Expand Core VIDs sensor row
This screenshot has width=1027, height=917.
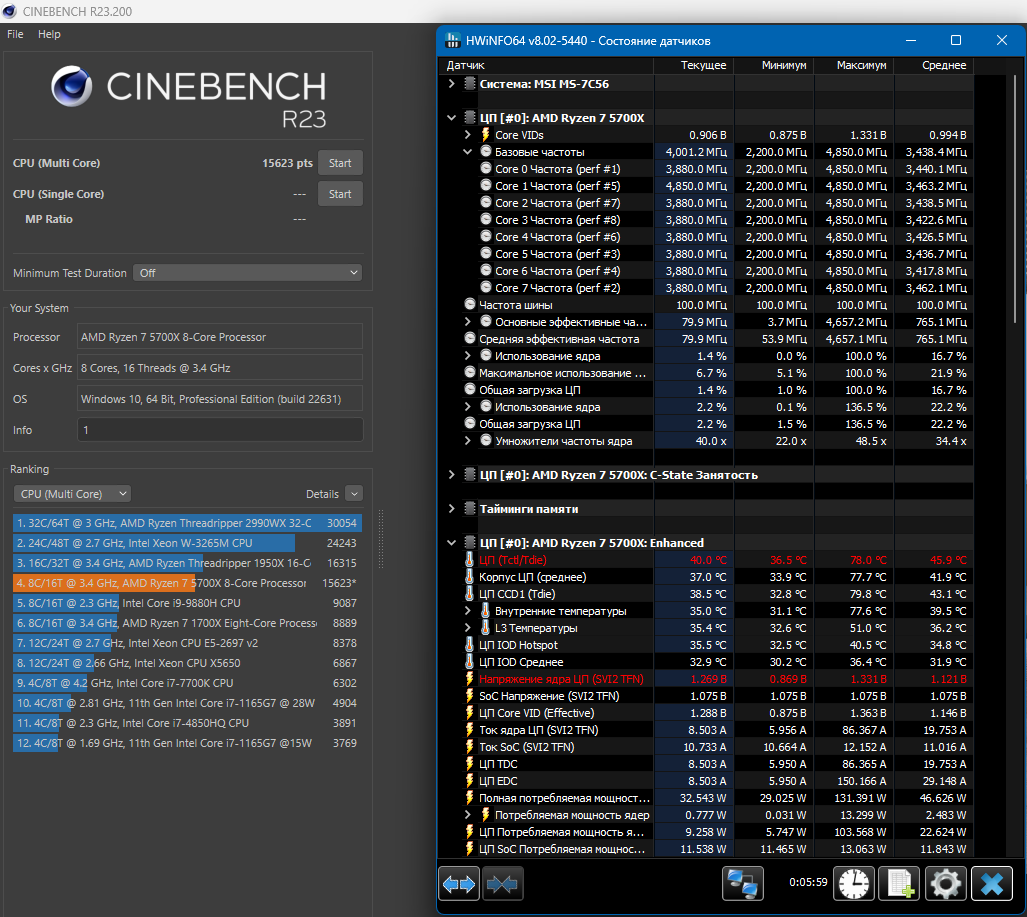pos(468,135)
